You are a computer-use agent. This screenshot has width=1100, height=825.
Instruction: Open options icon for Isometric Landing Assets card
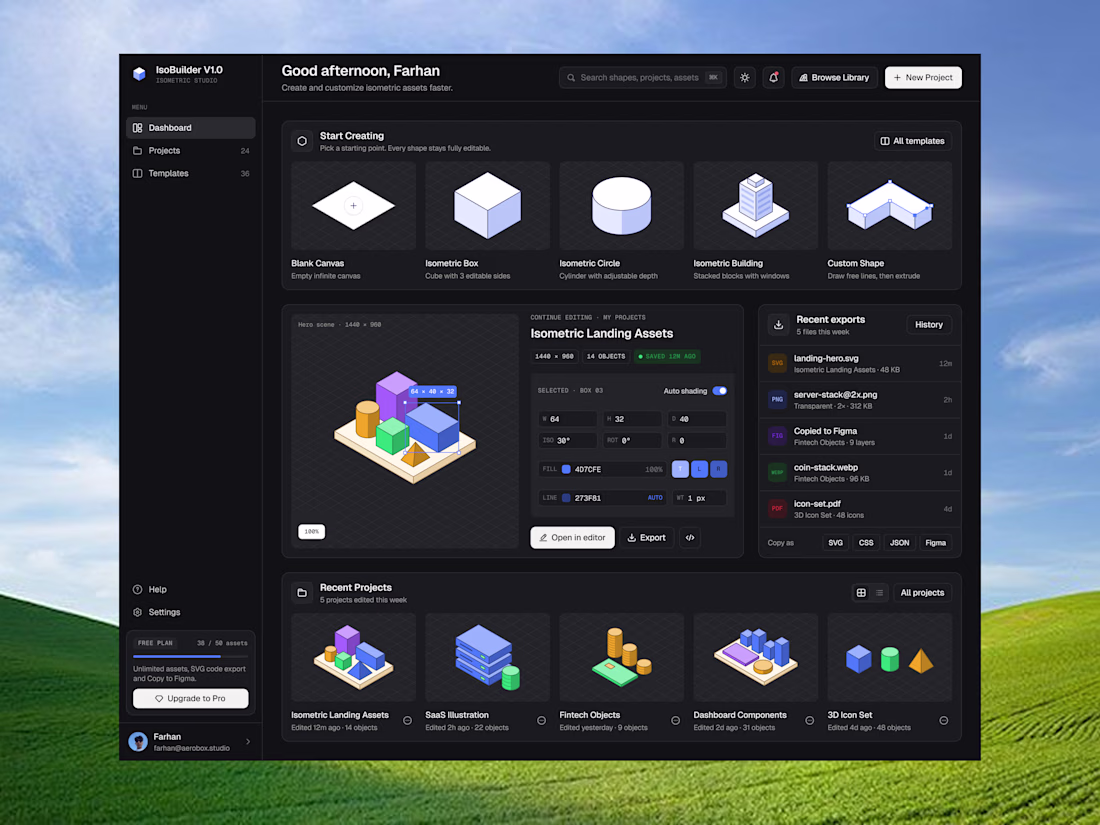408,720
